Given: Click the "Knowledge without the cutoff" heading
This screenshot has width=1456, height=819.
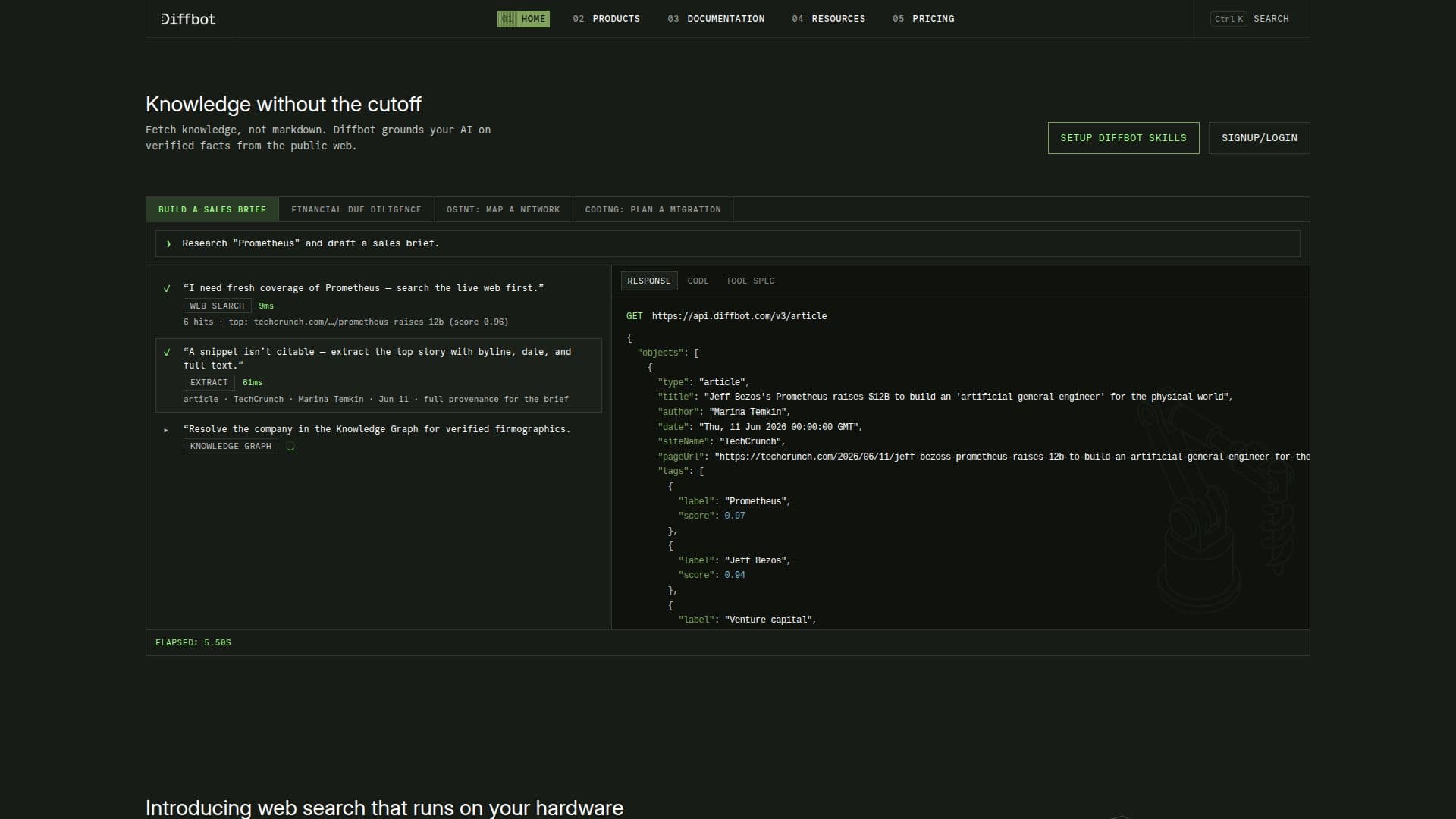Looking at the screenshot, I should pyautogui.click(x=284, y=104).
